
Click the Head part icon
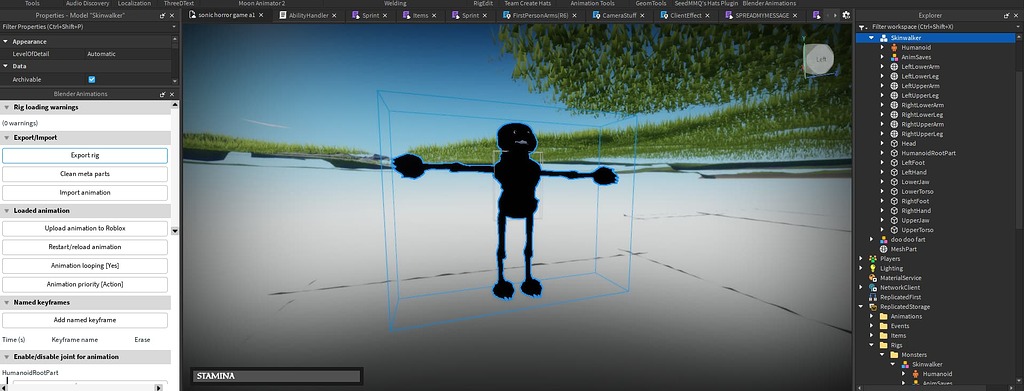coord(894,144)
